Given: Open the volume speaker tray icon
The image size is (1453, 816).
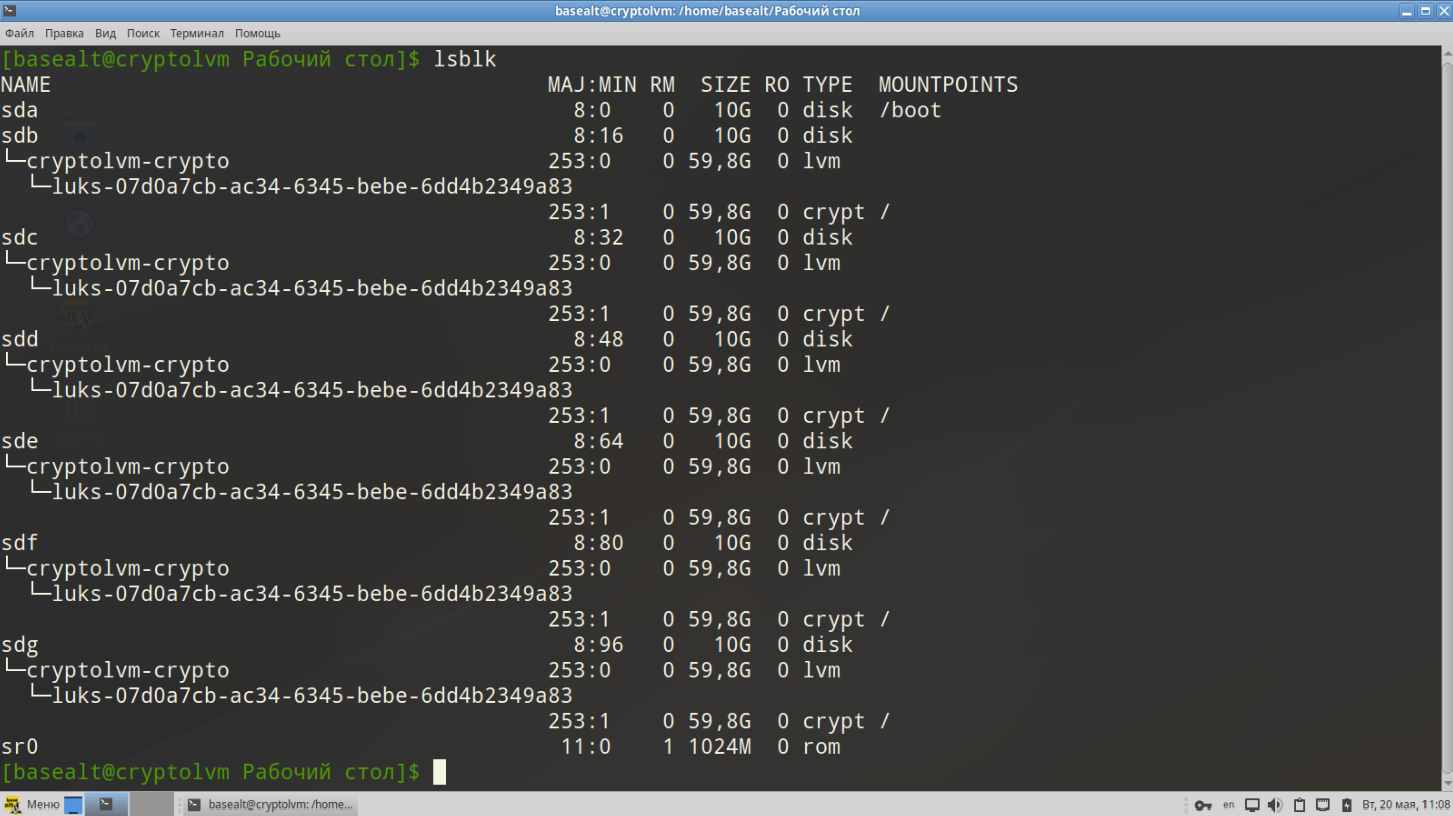Looking at the screenshot, I should (1275, 804).
